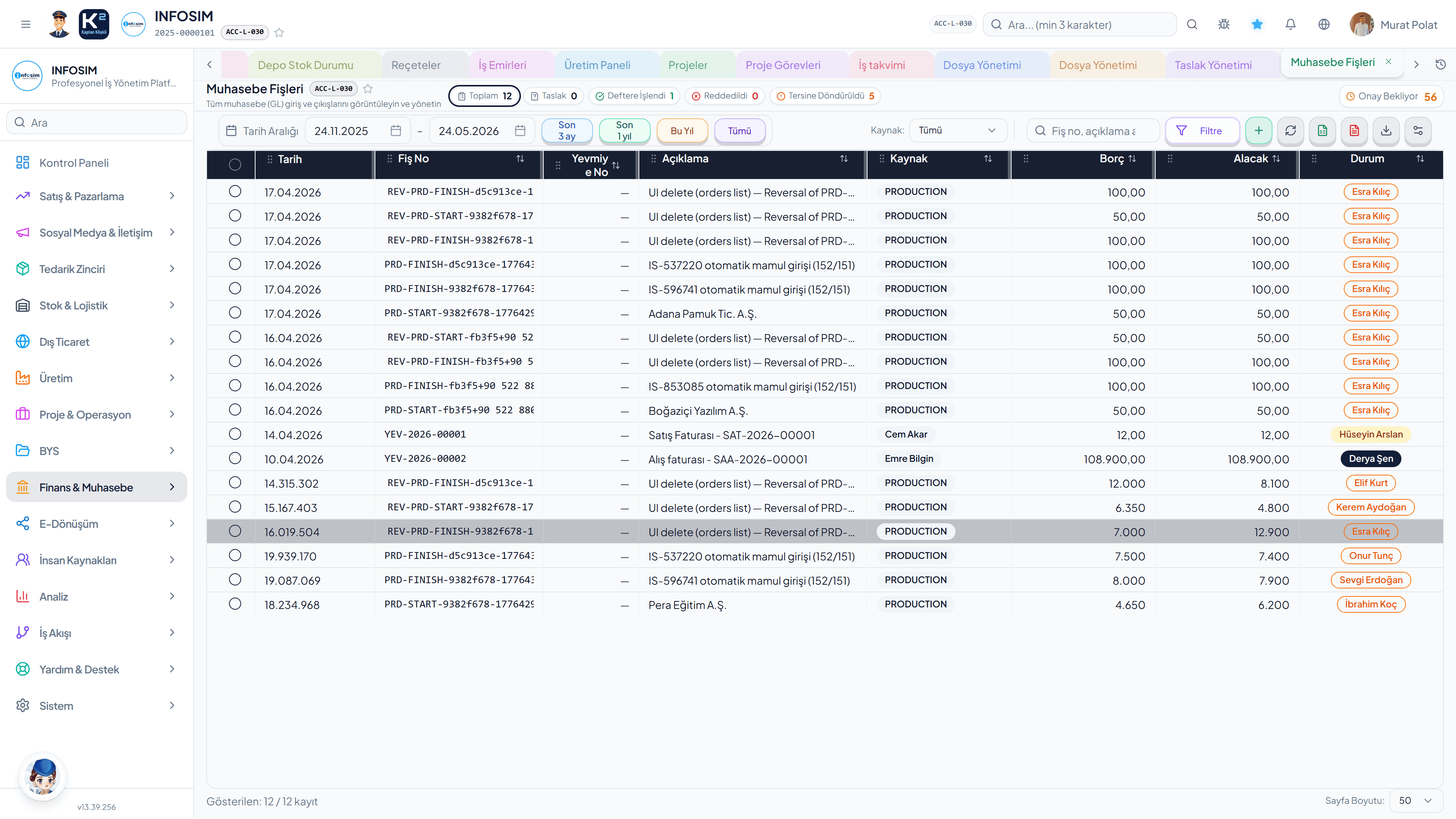The image size is (1456, 819).
Task: Export the list to Excel icon
Action: point(1323,130)
